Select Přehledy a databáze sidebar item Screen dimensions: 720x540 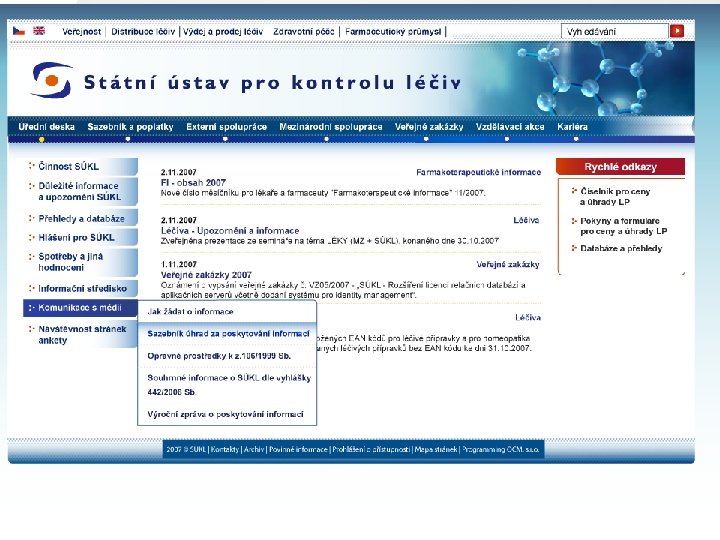point(80,219)
